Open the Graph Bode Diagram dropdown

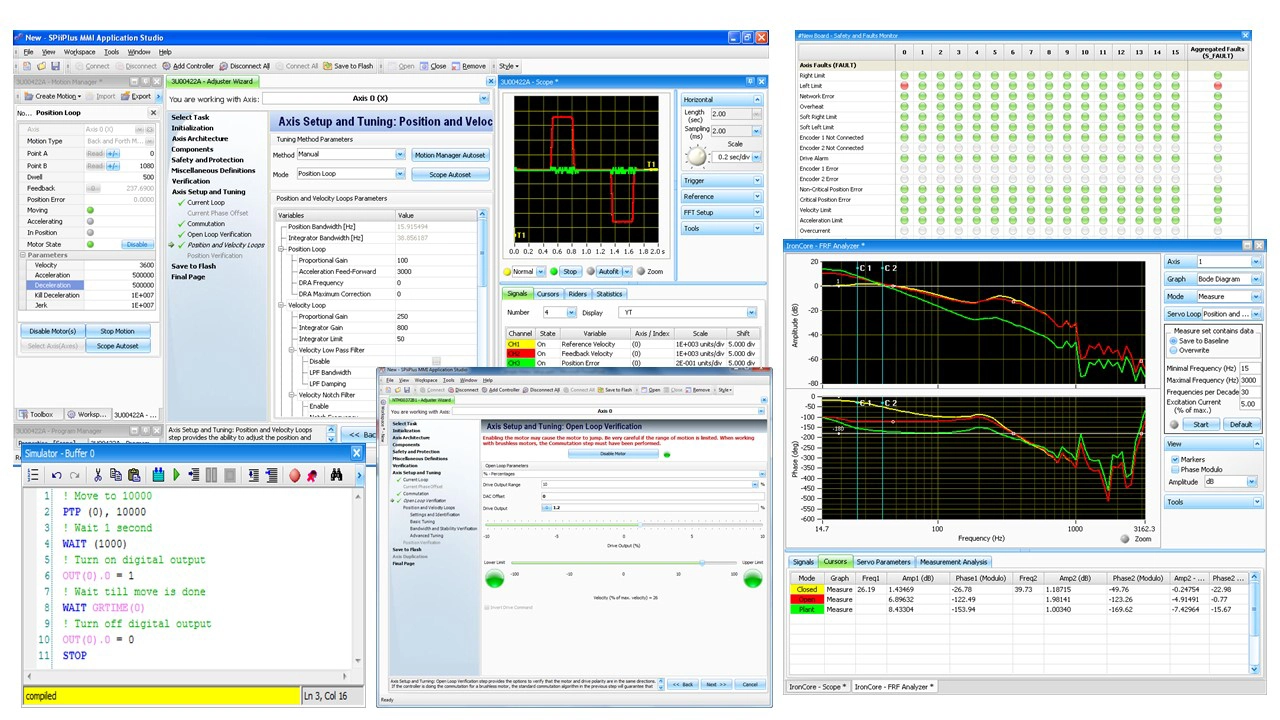coord(1256,279)
